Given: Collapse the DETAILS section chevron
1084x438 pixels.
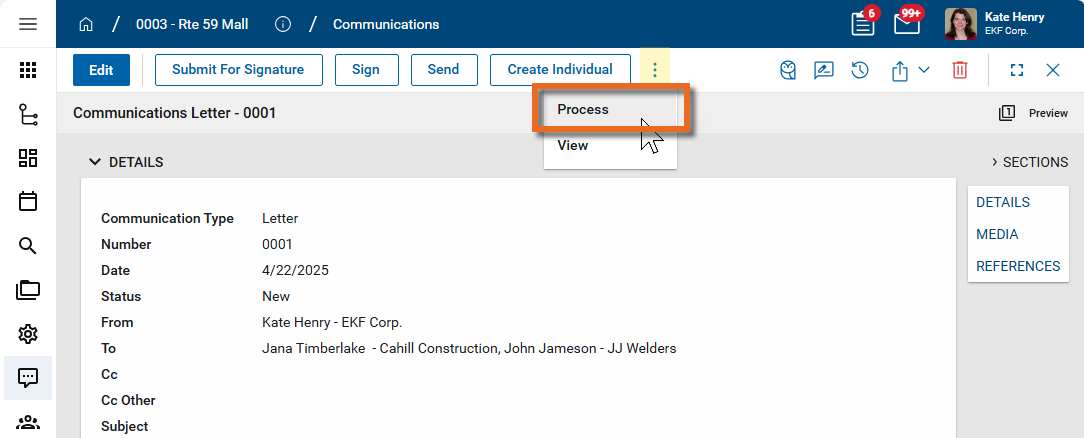Looking at the screenshot, I should pos(95,162).
